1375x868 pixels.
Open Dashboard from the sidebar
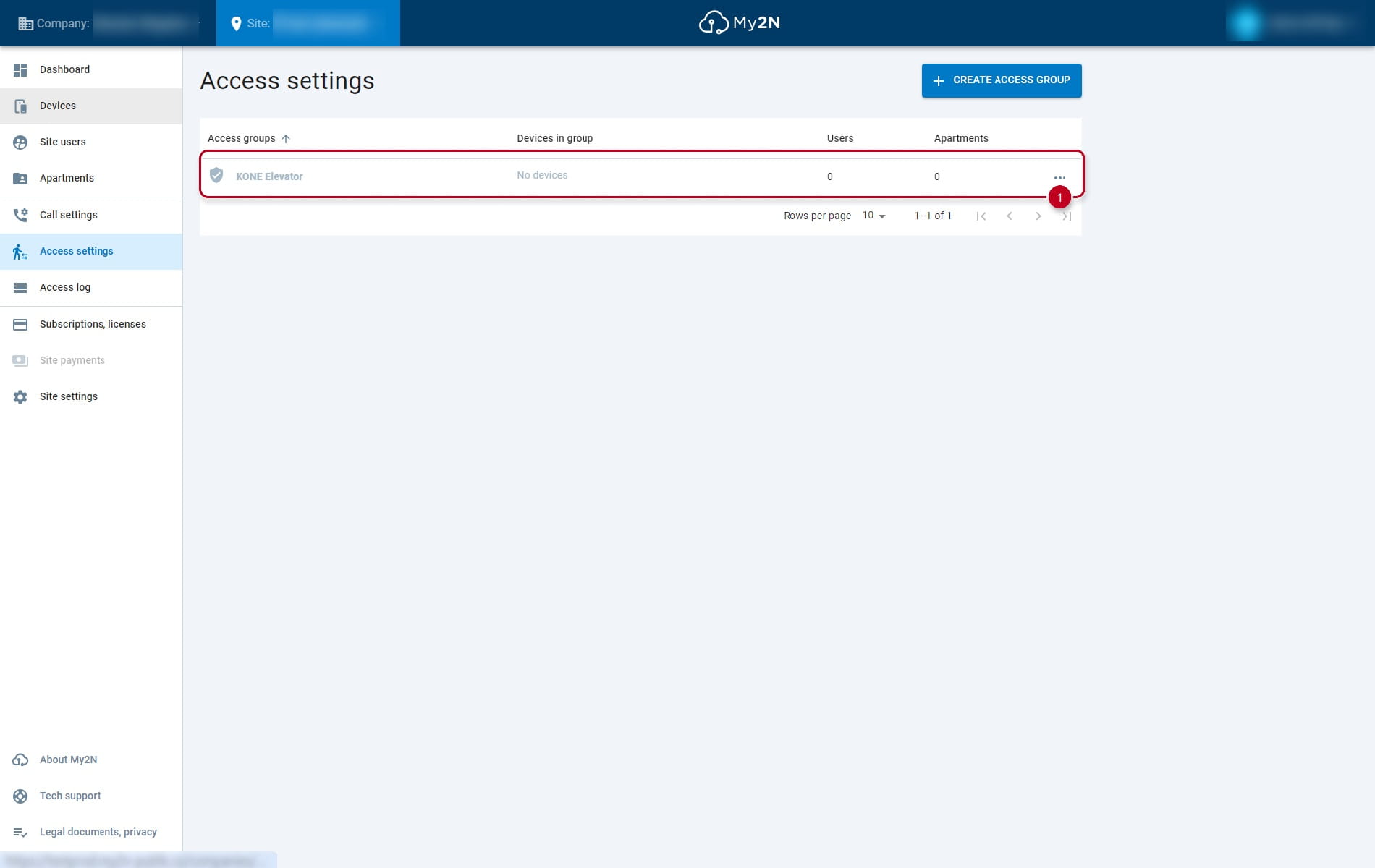(91, 69)
